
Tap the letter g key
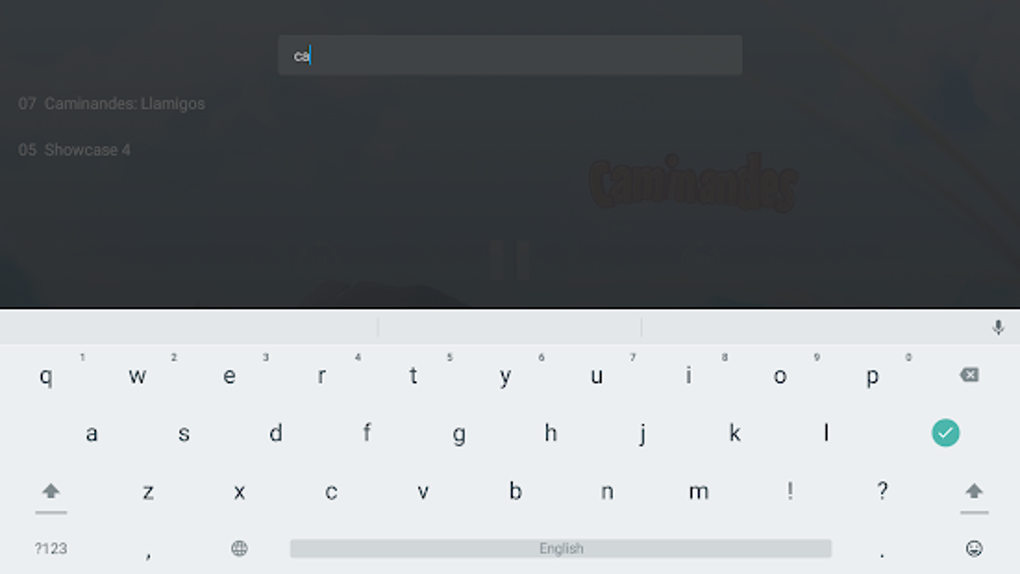click(x=459, y=433)
